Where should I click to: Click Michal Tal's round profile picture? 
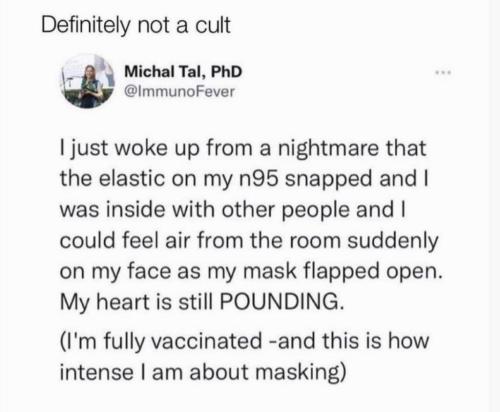88,81
